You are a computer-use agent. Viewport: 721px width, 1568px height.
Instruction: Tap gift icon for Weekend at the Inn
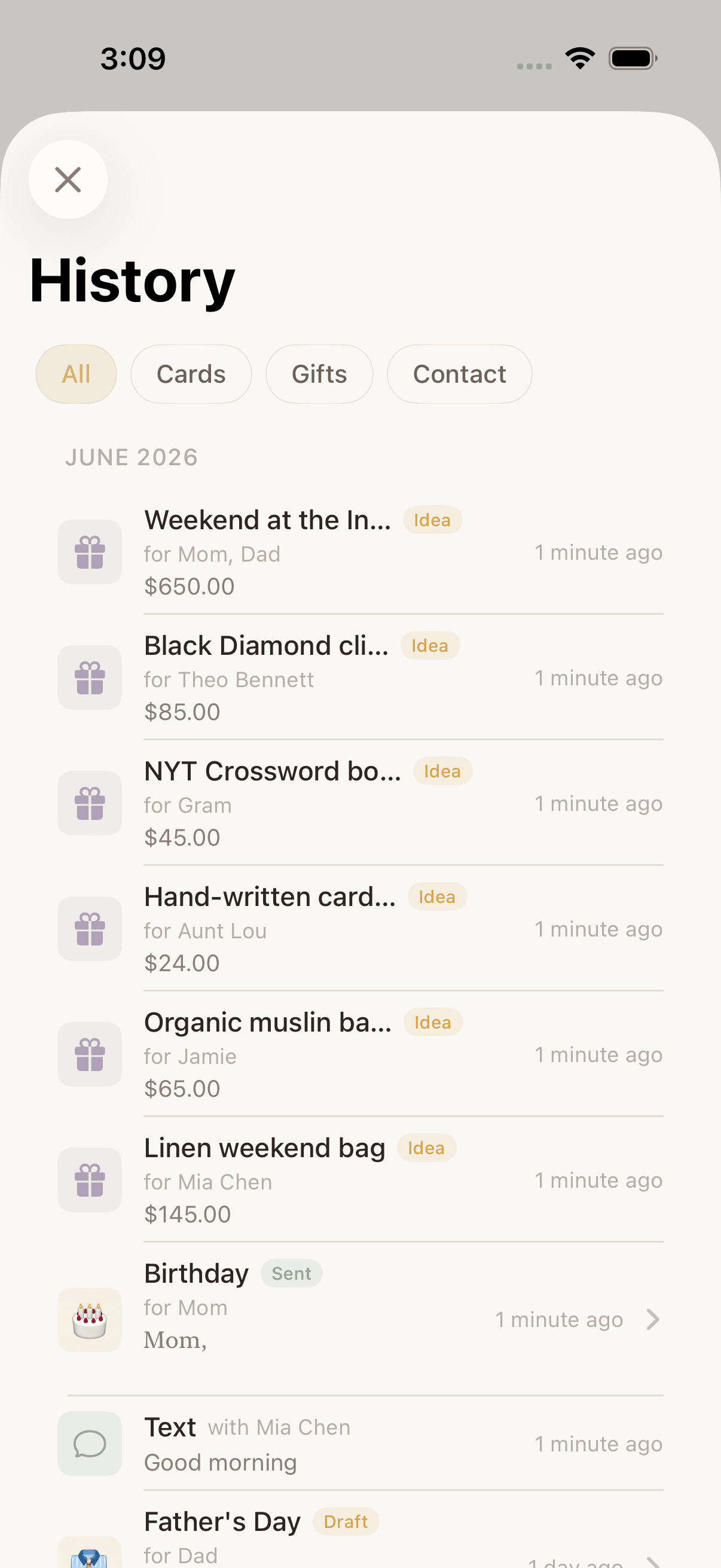point(90,552)
